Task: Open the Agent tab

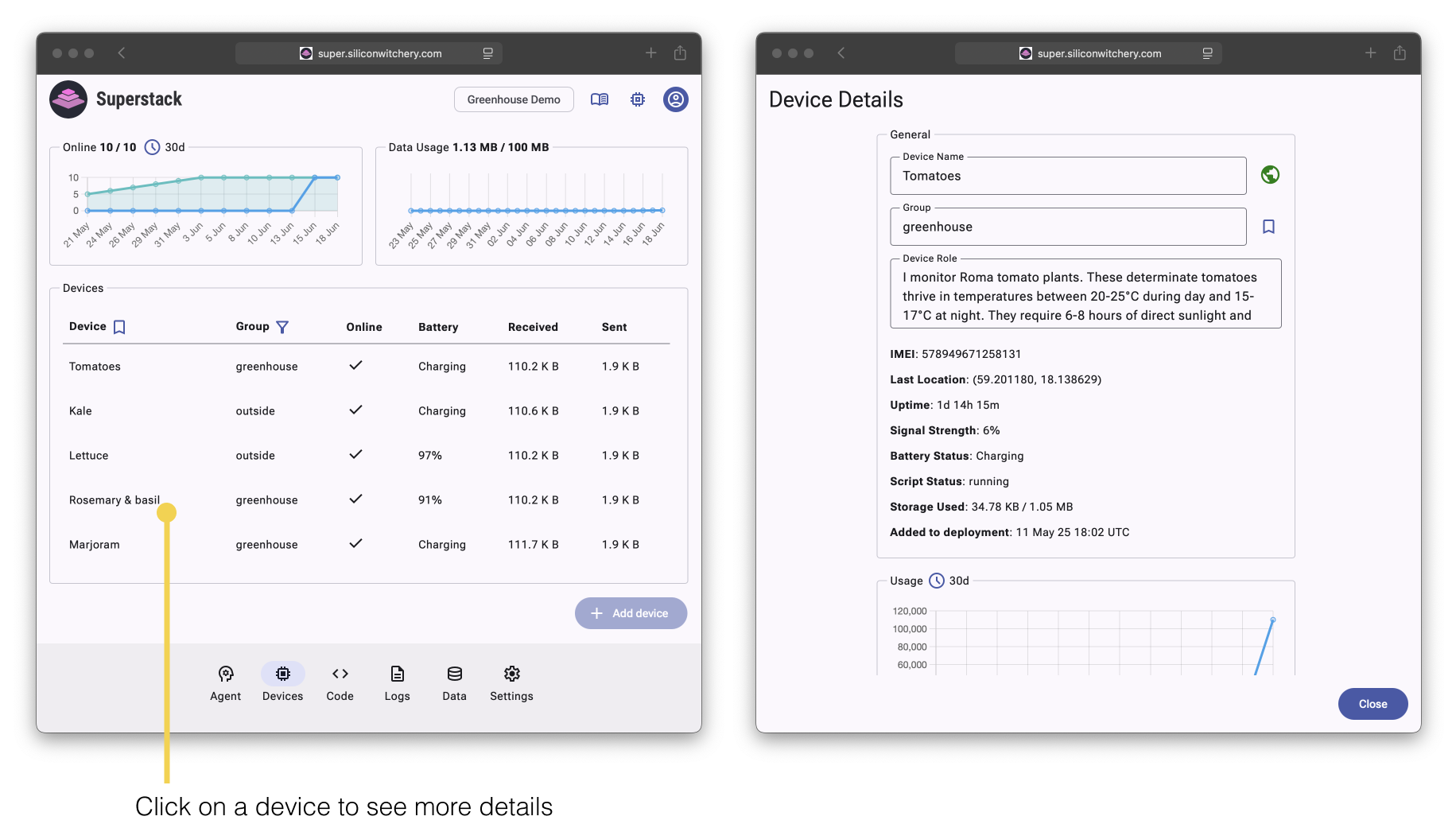Action: tap(226, 683)
